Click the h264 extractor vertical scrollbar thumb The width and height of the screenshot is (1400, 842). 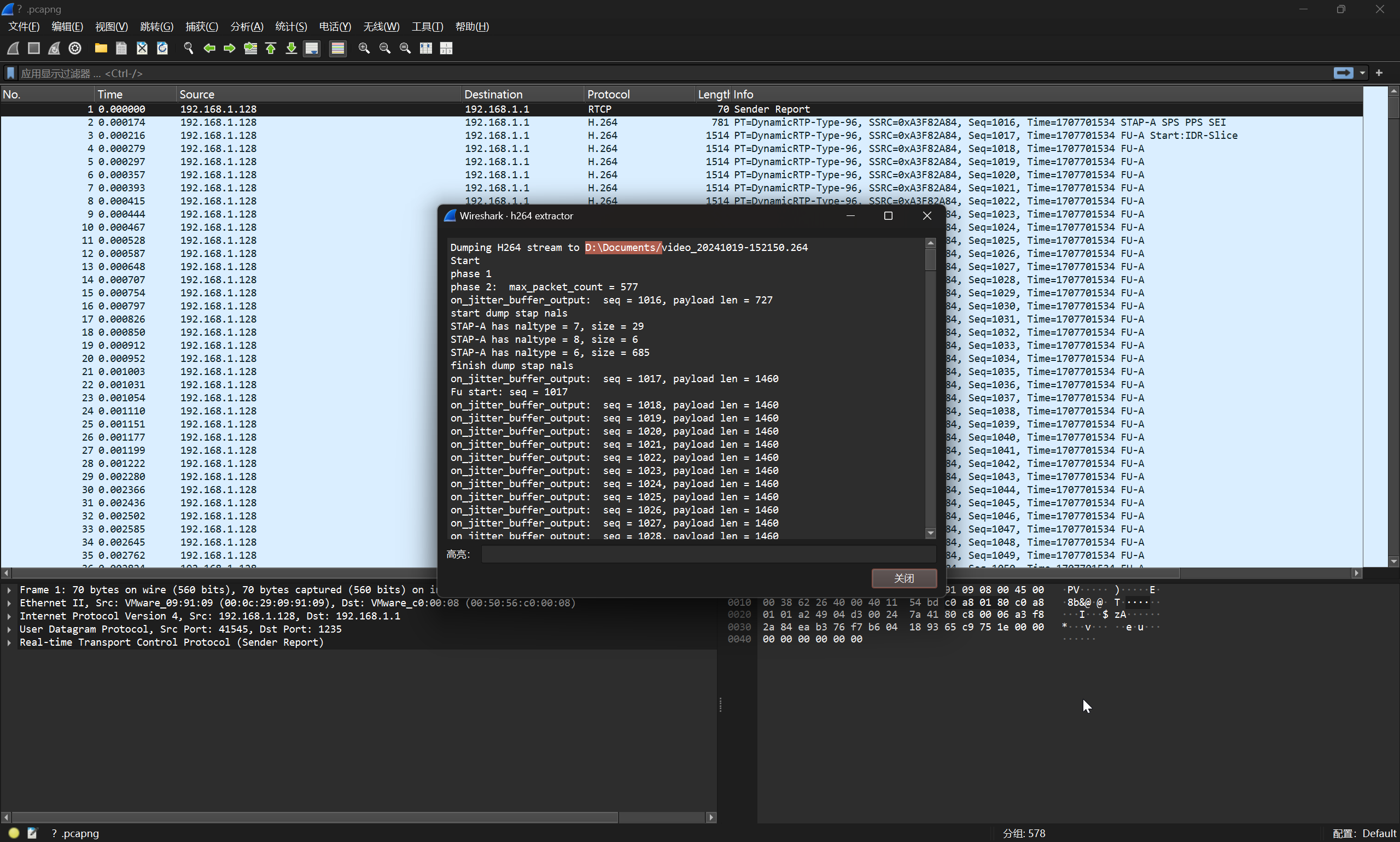[x=930, y=259]
